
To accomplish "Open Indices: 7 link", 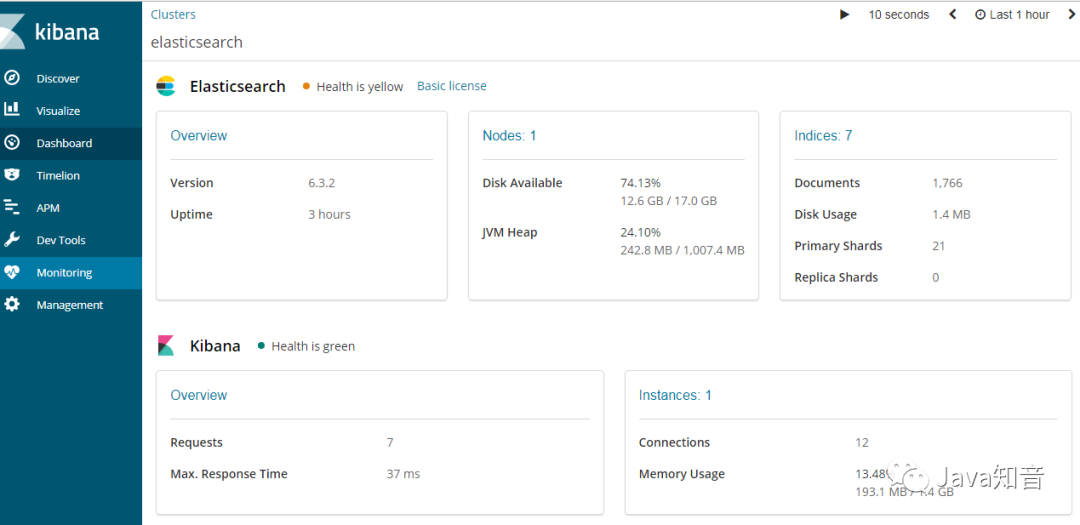I will tap(823, 136).
